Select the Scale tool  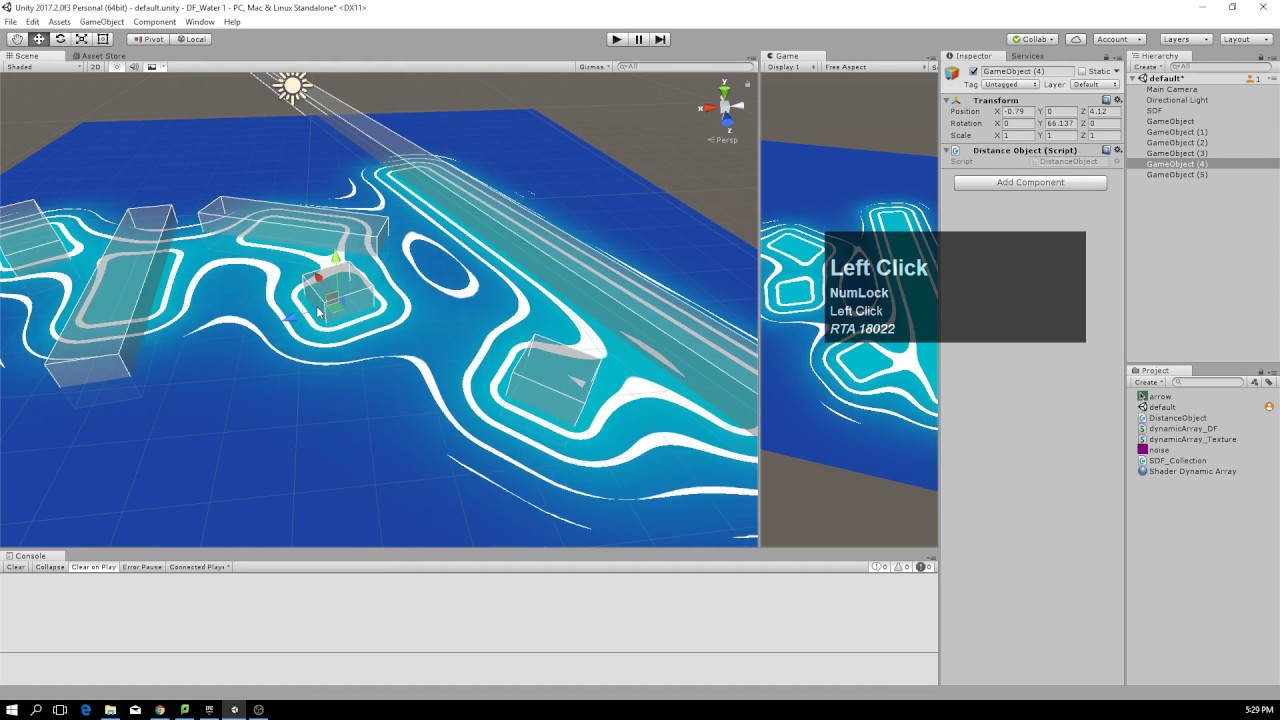coord(82,38)
